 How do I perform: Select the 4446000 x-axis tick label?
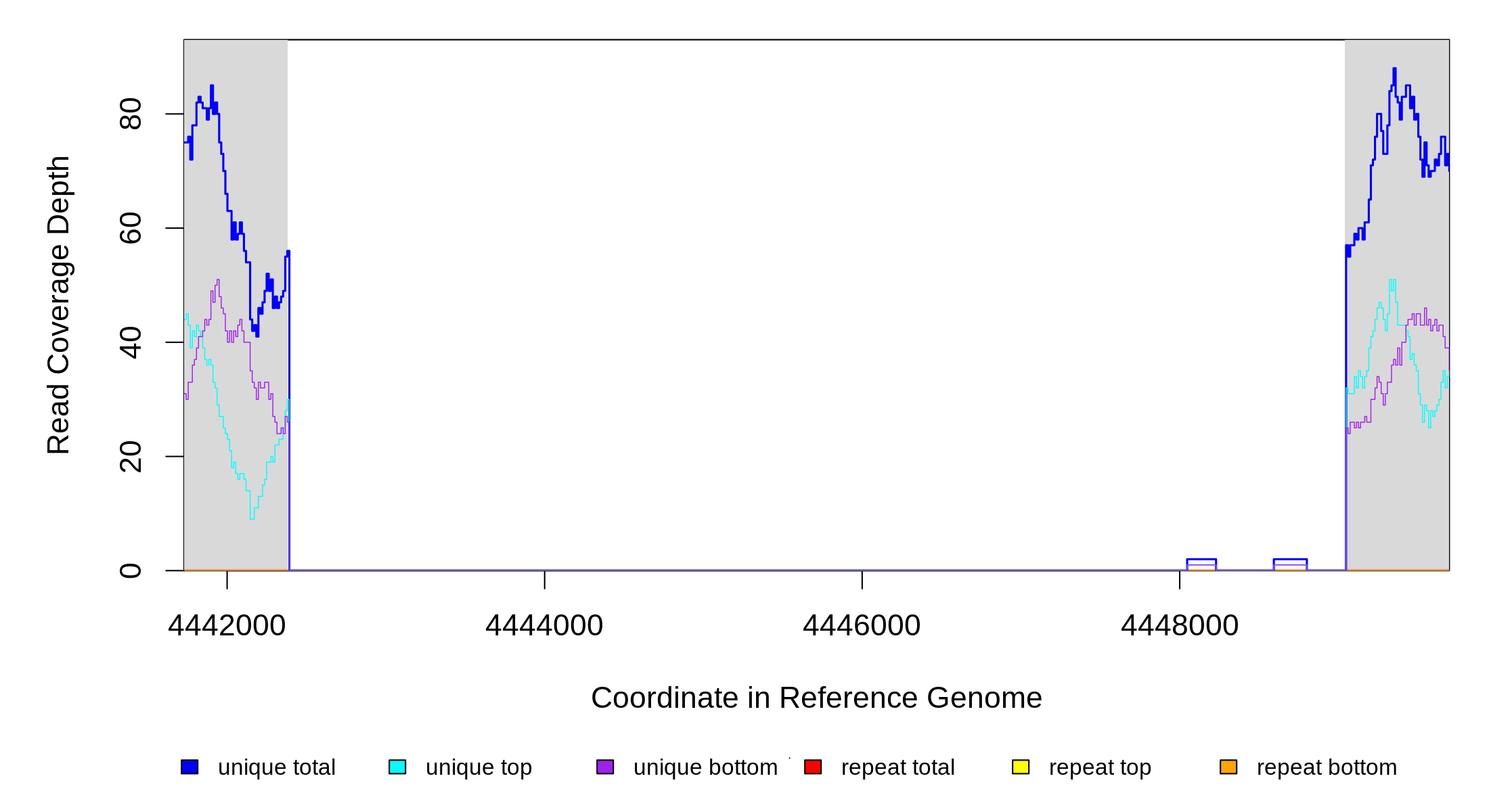coord(862,625)
